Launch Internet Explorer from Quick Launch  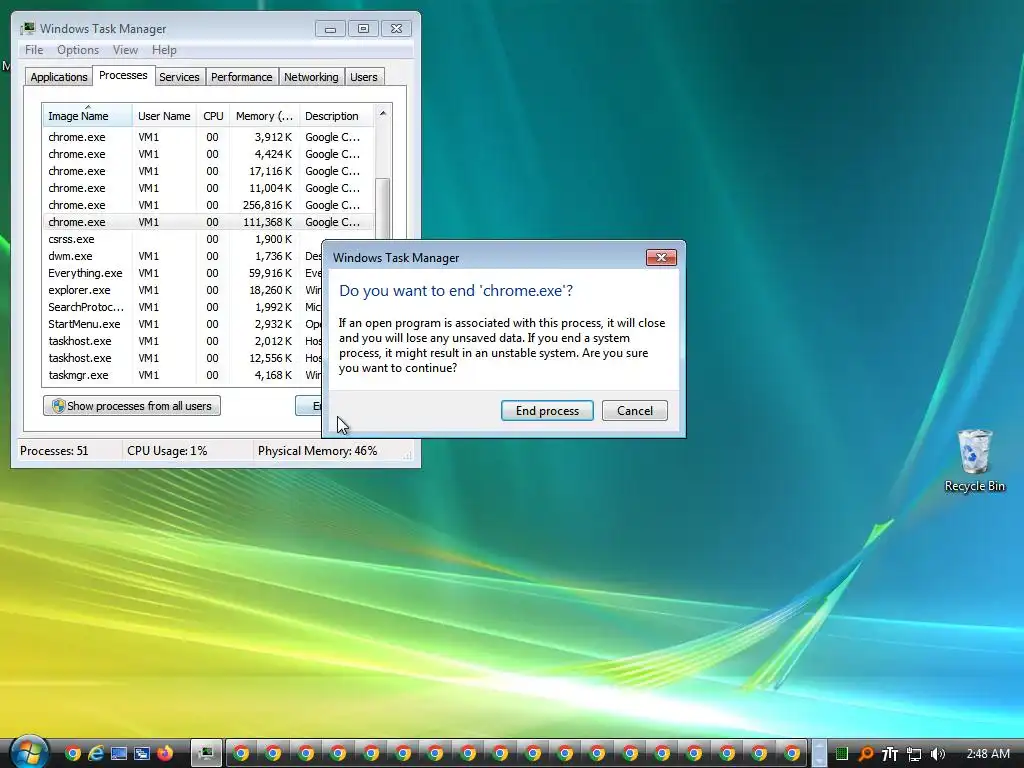(96, 754)
